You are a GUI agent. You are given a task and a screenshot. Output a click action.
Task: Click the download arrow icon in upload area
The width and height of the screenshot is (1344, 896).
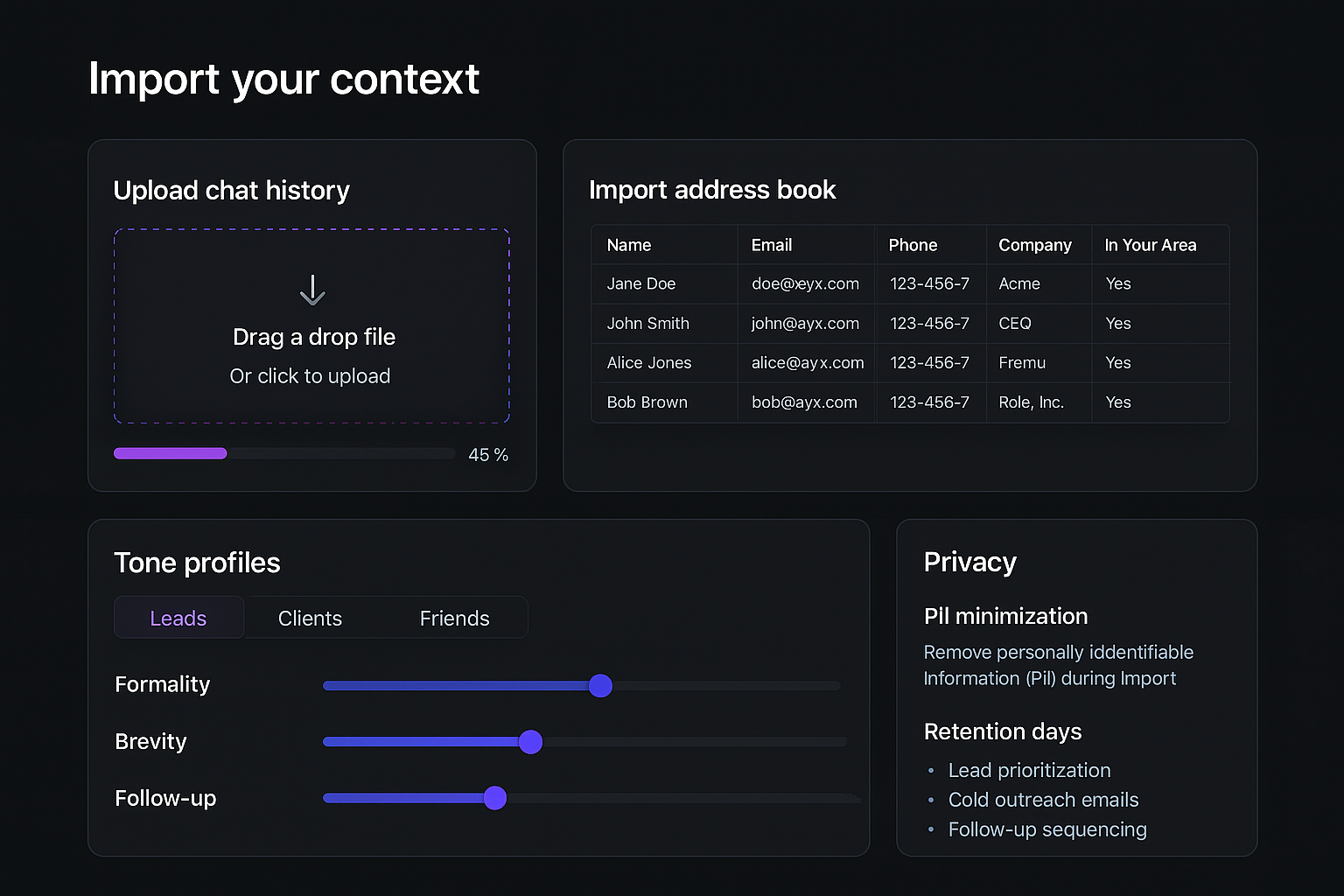coord(312,290)
